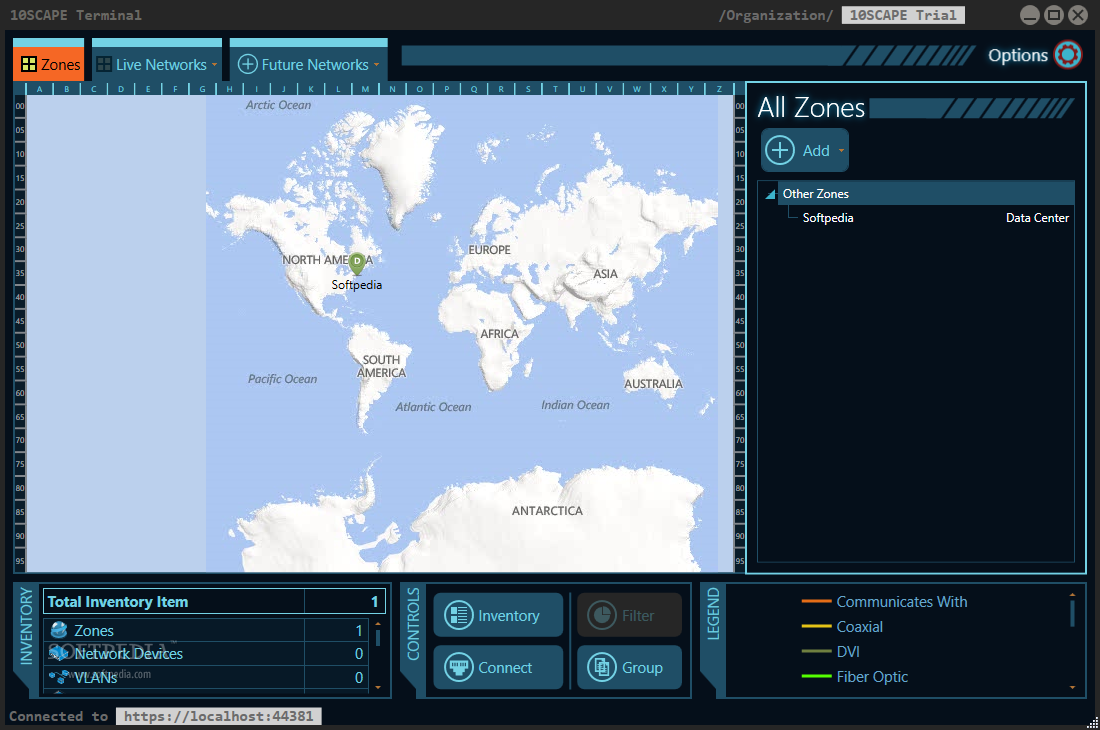Click the Filter control button
Image resolution: width=1100 pixels, height=730 pixels.
click(x=629, y=615)
